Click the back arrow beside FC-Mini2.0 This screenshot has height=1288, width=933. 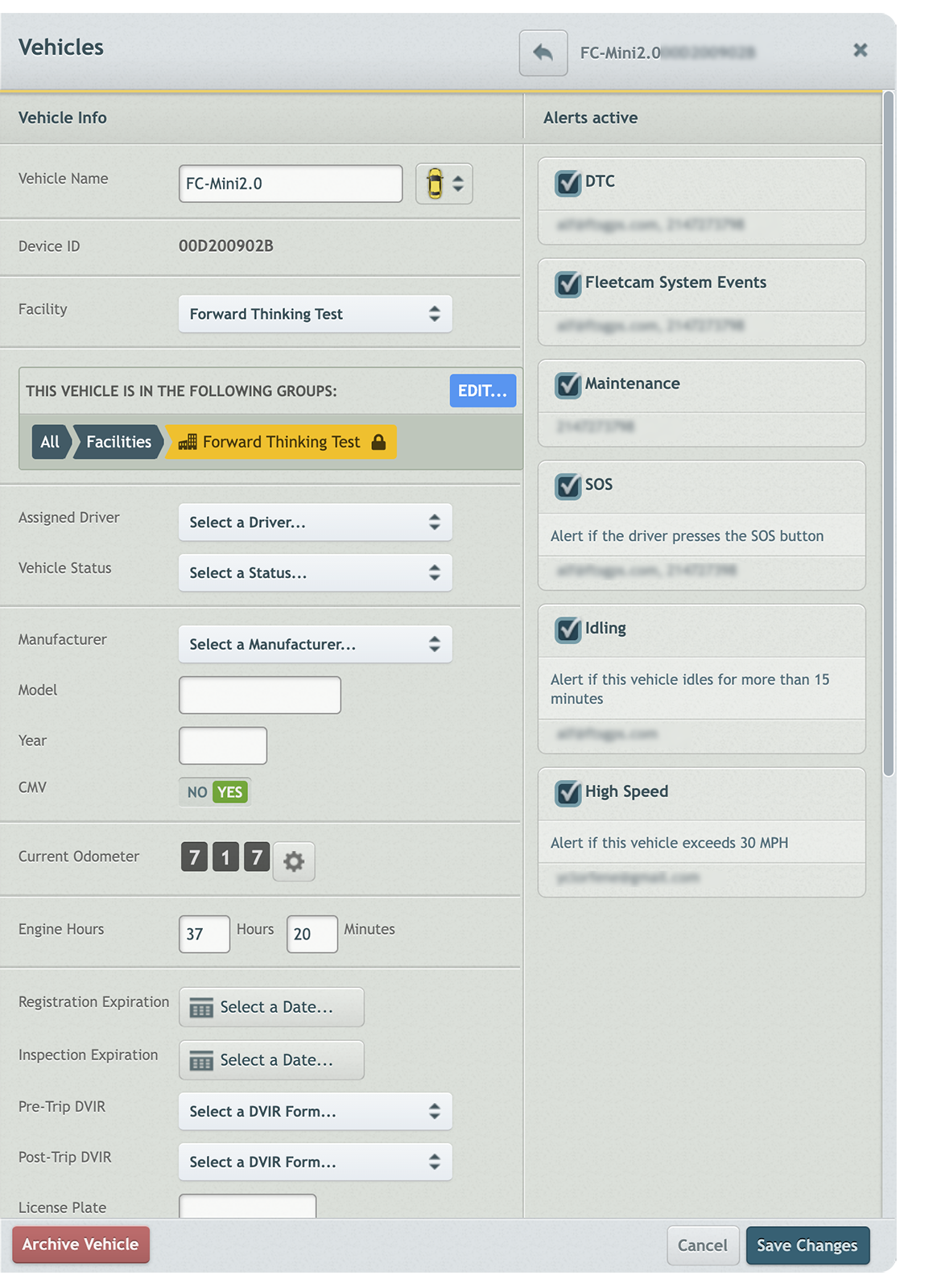click(543, 52)
